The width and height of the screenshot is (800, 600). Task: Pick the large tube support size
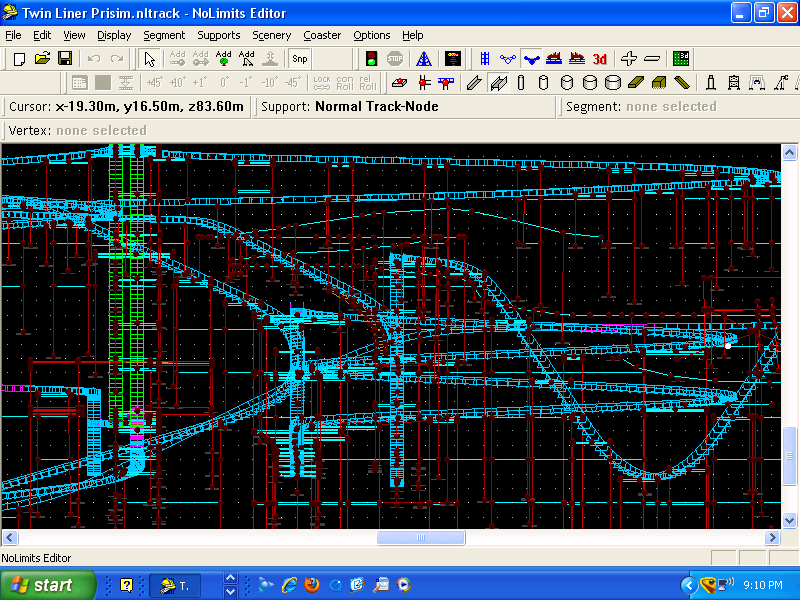589,83
